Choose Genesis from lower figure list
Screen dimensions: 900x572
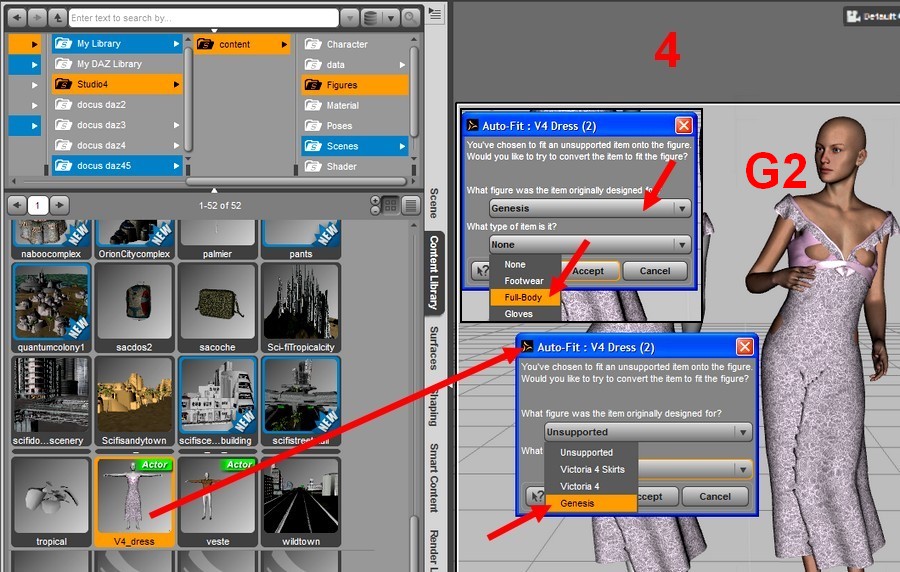click(x=591, y=503)
